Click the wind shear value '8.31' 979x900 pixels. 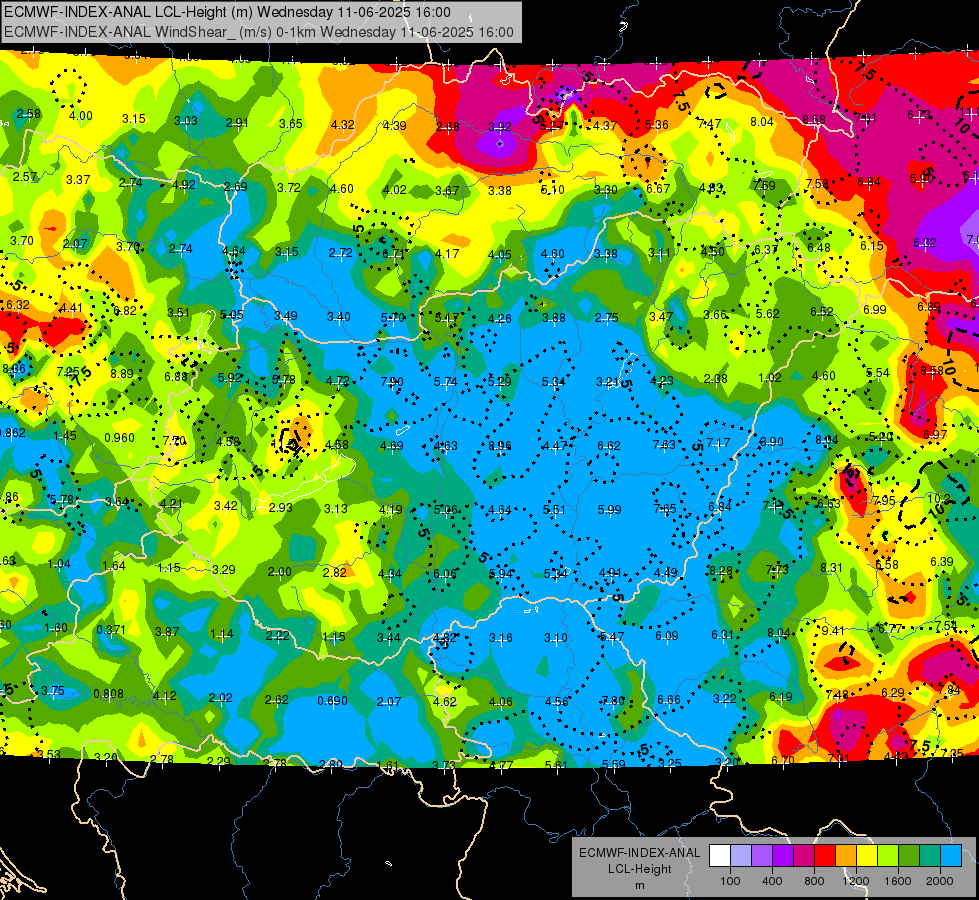831,568
